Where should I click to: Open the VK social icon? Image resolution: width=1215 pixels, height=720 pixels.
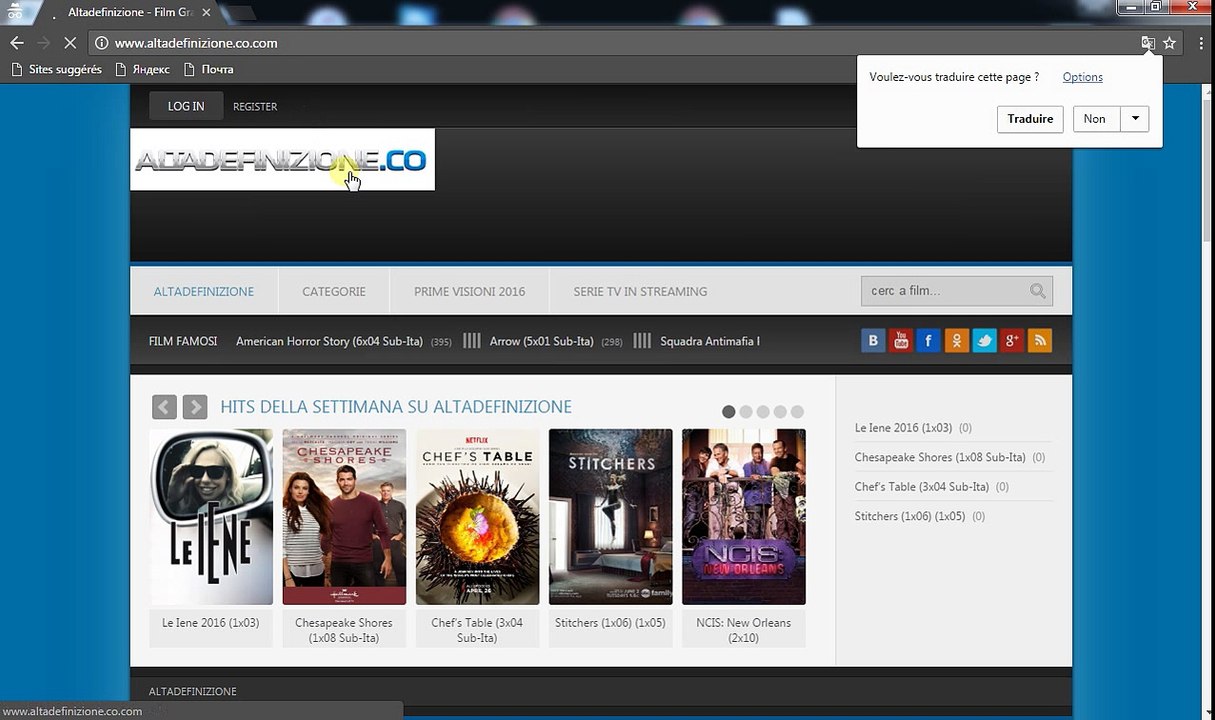click(x=873, y=341)
